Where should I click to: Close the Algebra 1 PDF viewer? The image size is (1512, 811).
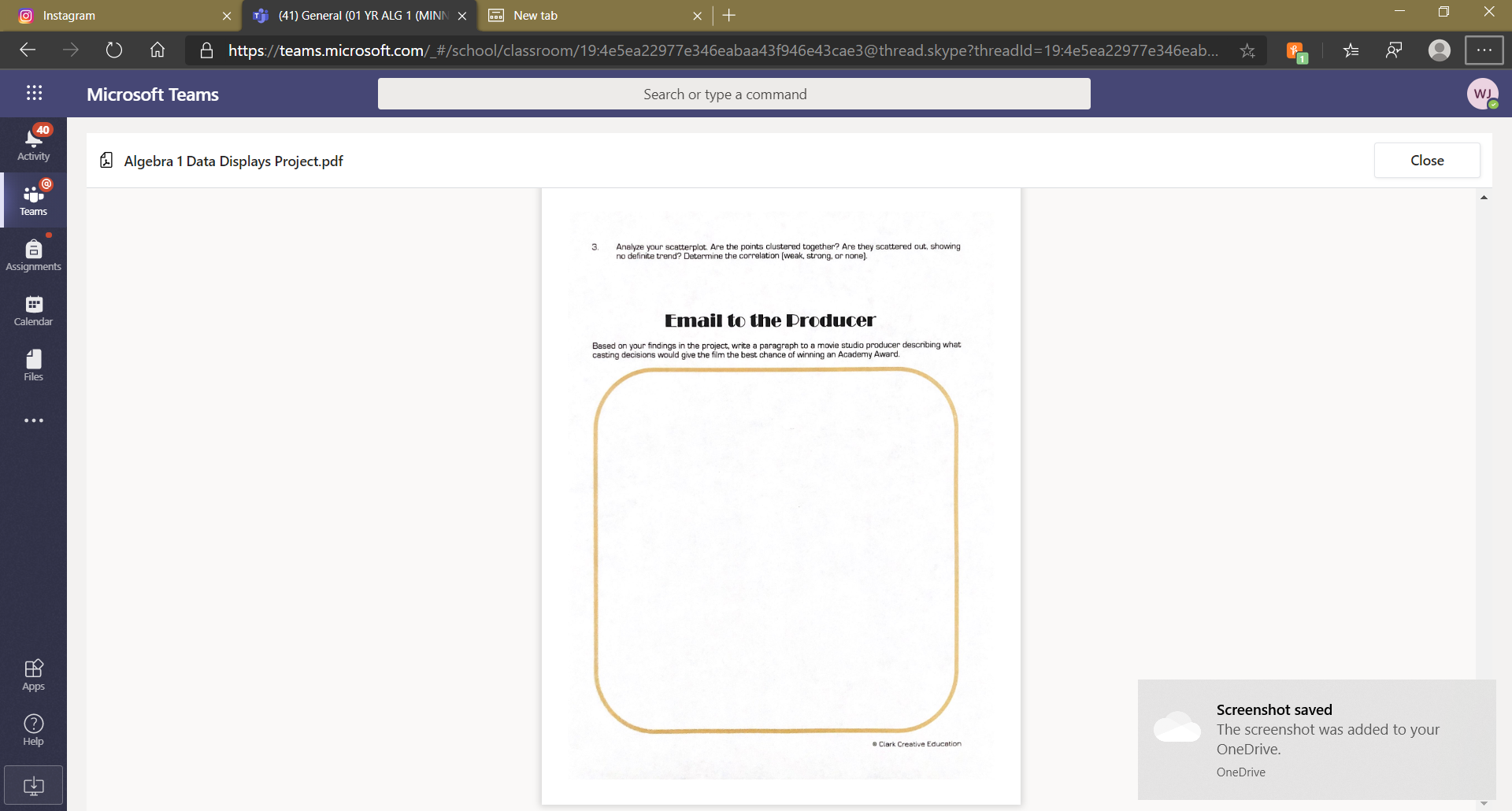click(1427, 160)
